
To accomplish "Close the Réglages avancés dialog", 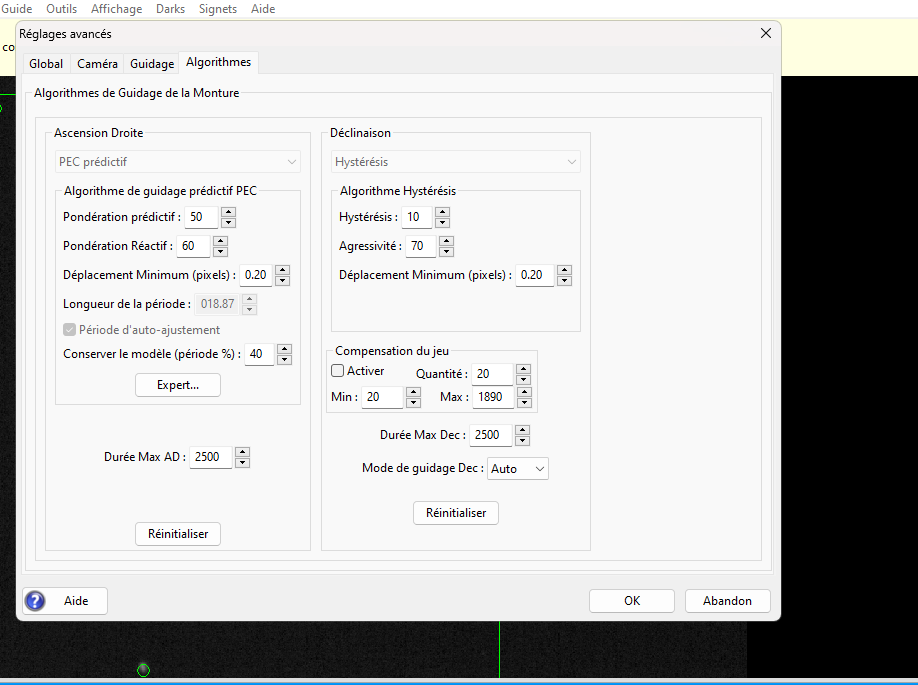I will 766,33.
